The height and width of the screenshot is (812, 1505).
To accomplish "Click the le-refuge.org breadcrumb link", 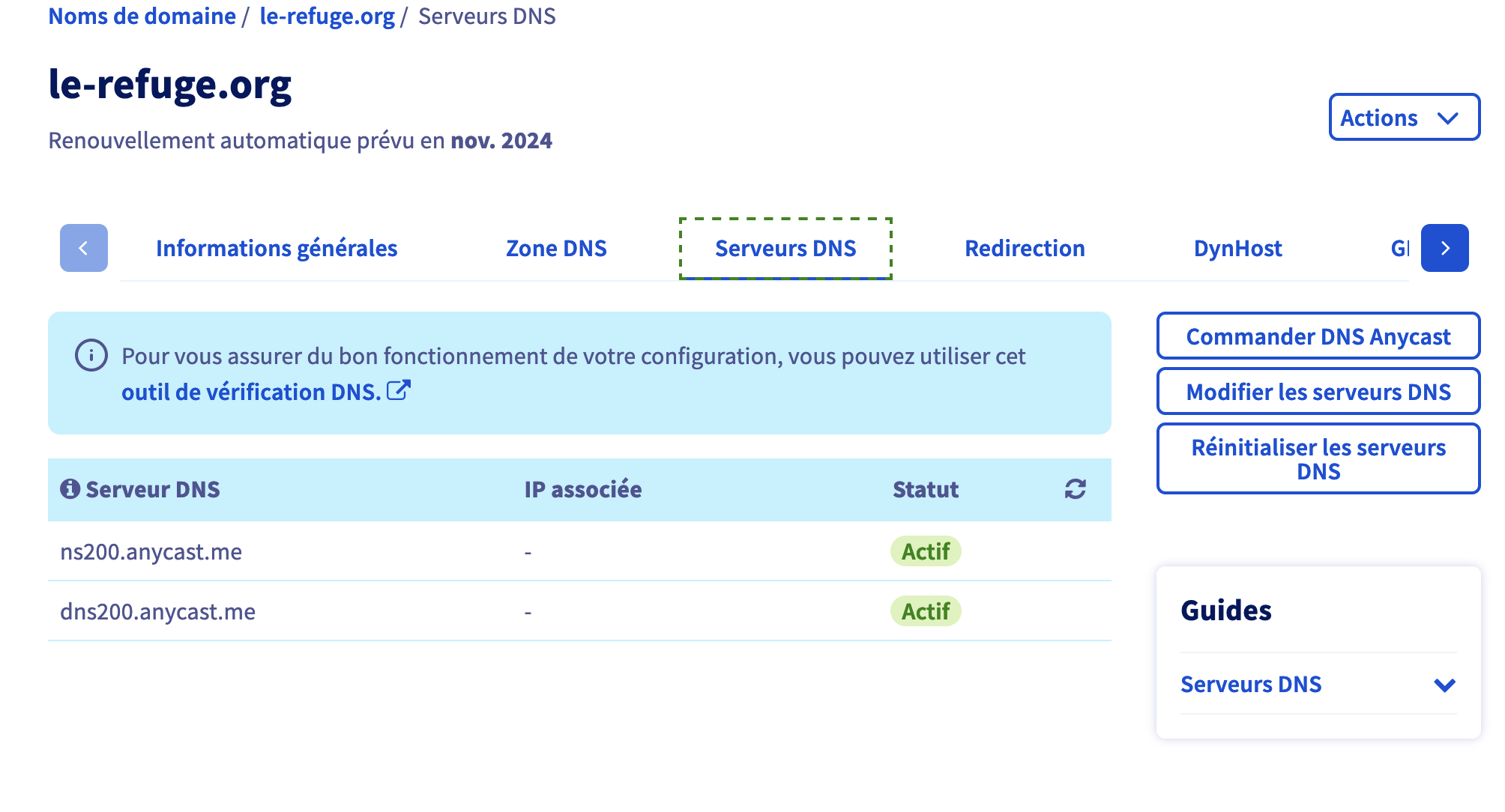I will [x=327, y=16].
